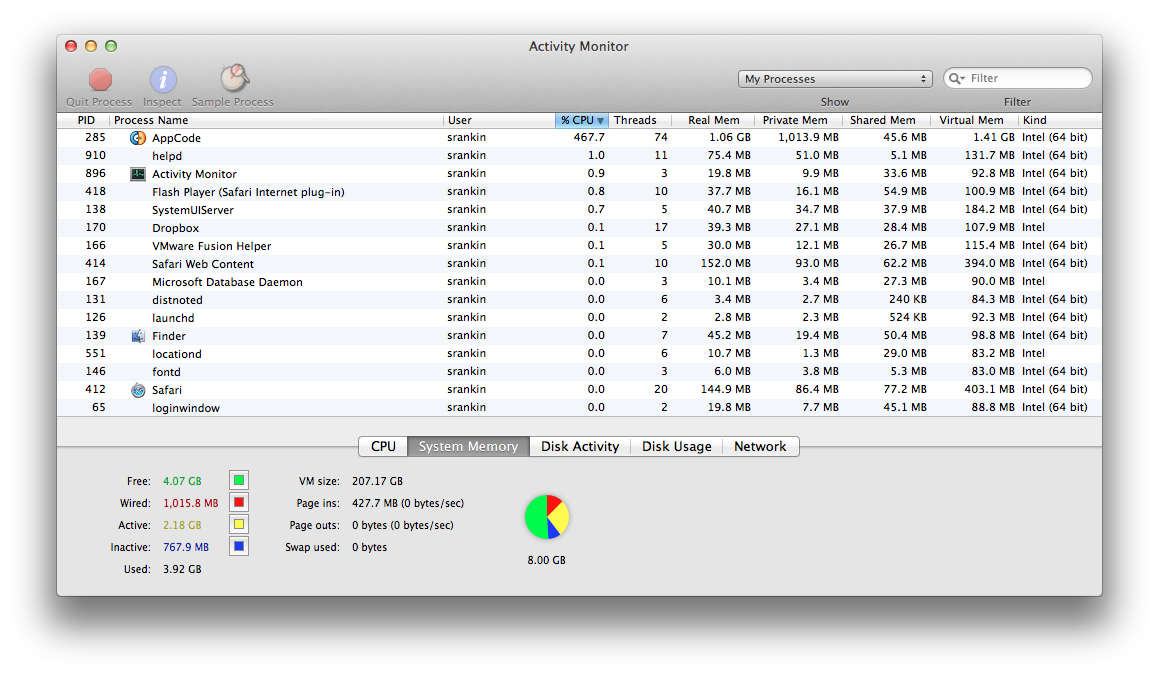Click the memory usage pie chart
The width and height of the screenshot is (1159, 675).
click(x=546, y=517)
